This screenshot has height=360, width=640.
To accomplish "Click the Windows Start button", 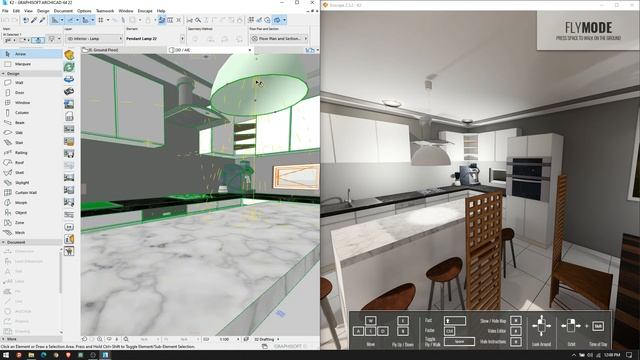I will [6, 355].
